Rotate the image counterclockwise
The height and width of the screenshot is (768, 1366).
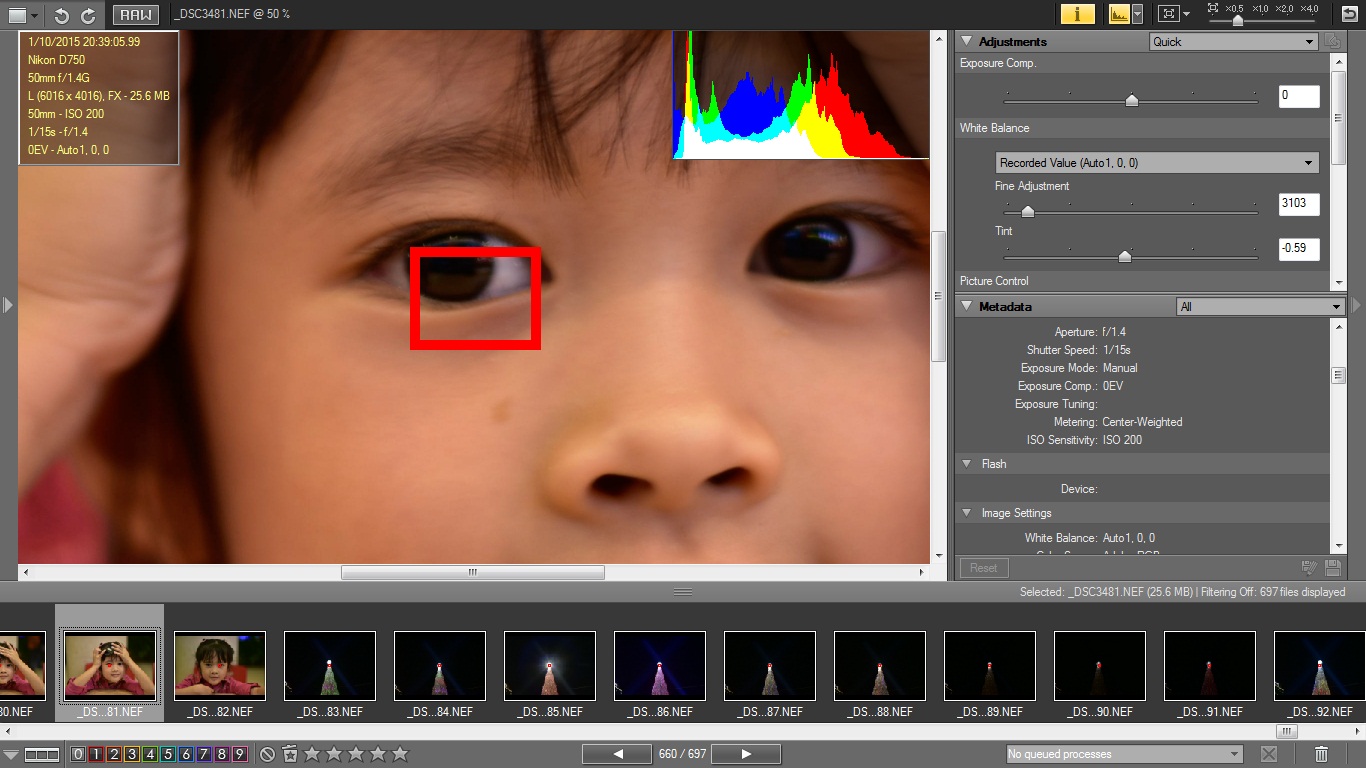pyautogui.click(x=62, y=15)
